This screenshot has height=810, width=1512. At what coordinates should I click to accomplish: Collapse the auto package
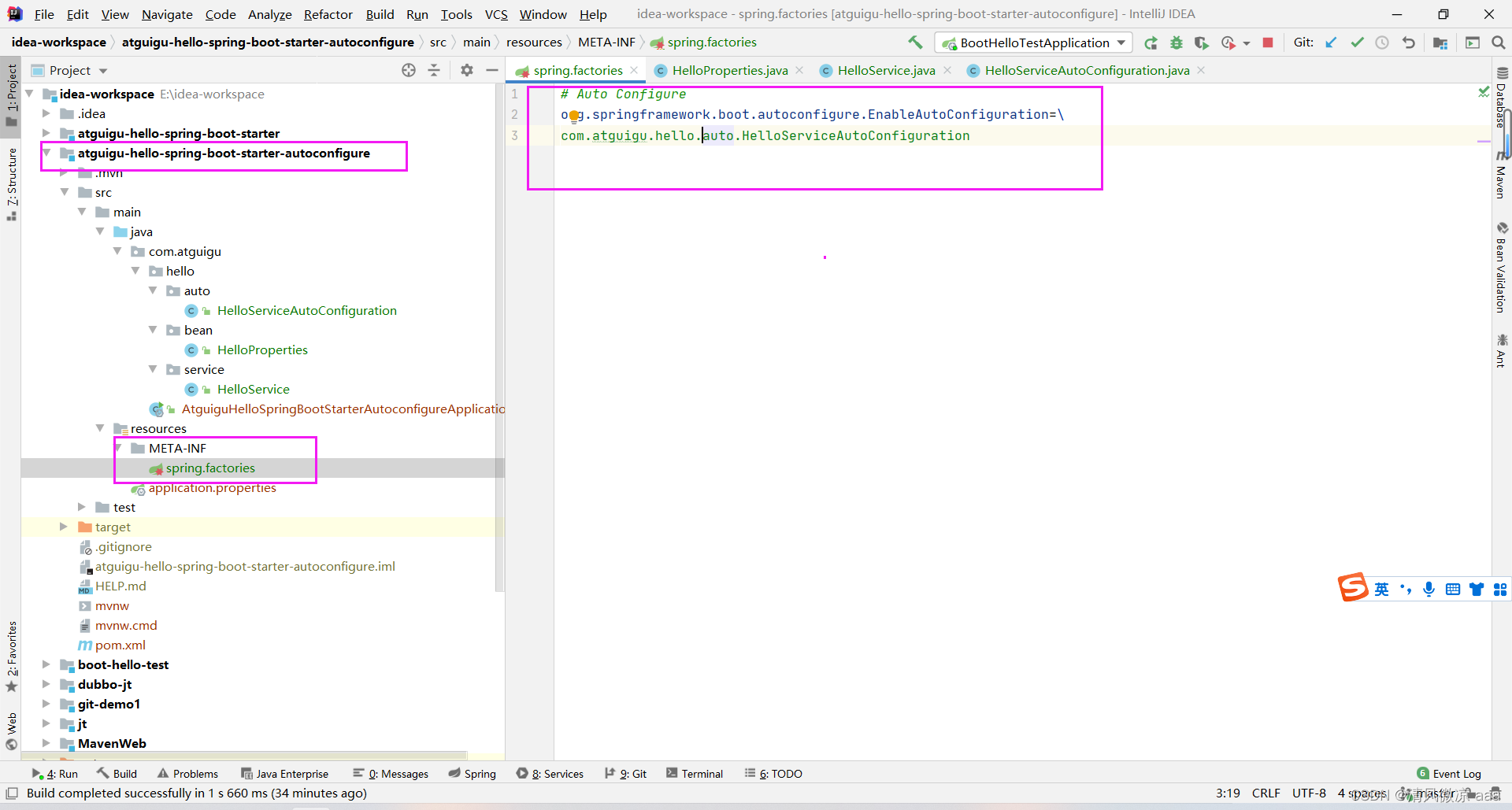point(153,290)
